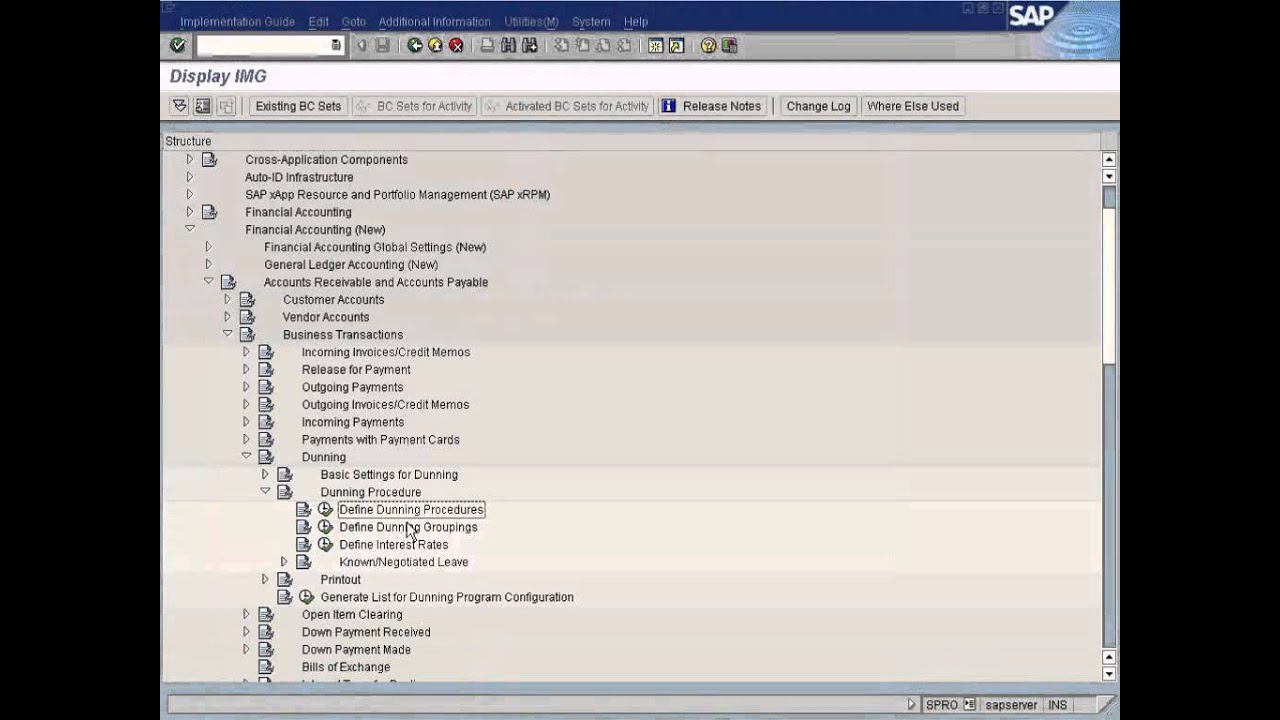Click the Existing BC Sets button
Screen dimensions: 1280x720
click(298, 106)
